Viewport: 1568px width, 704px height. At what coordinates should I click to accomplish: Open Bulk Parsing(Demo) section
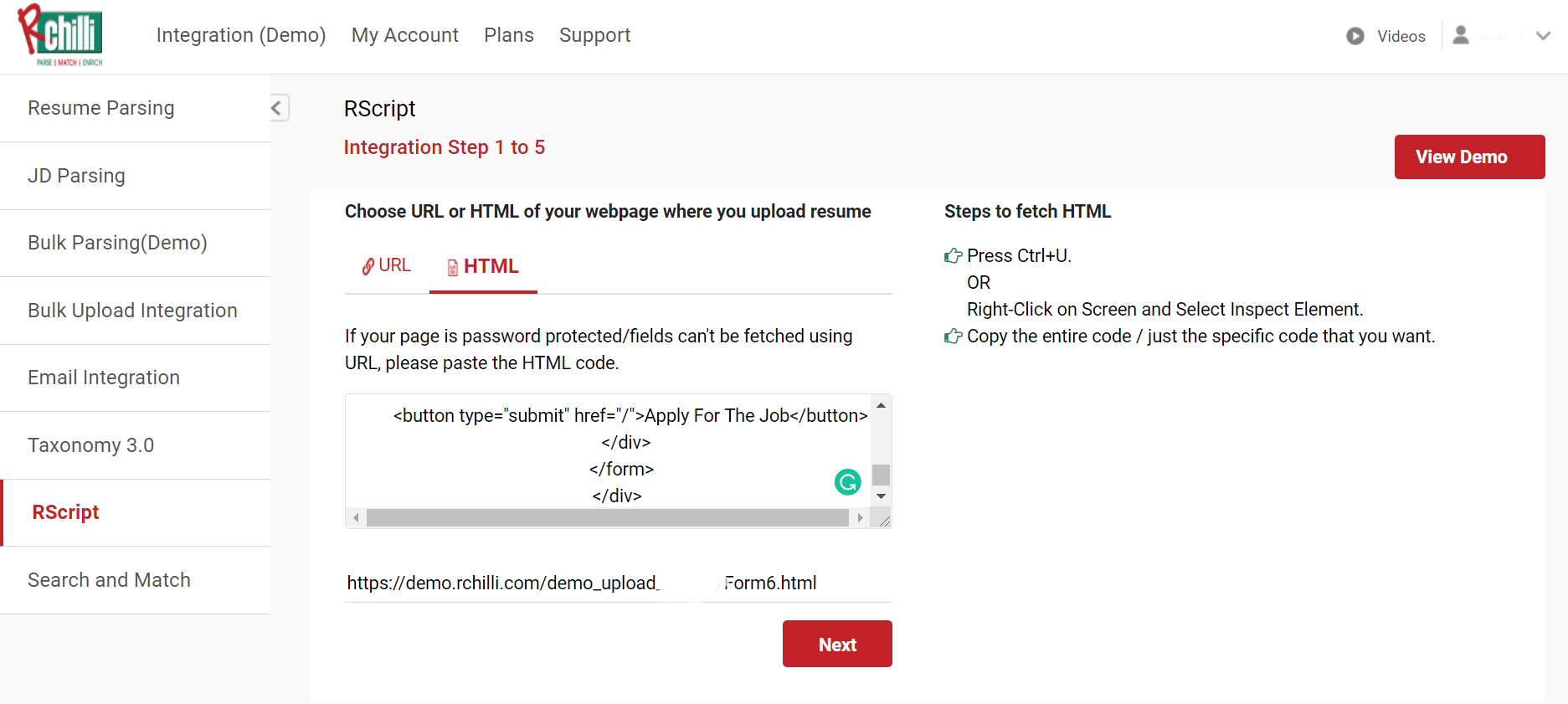tap(135, 243)
